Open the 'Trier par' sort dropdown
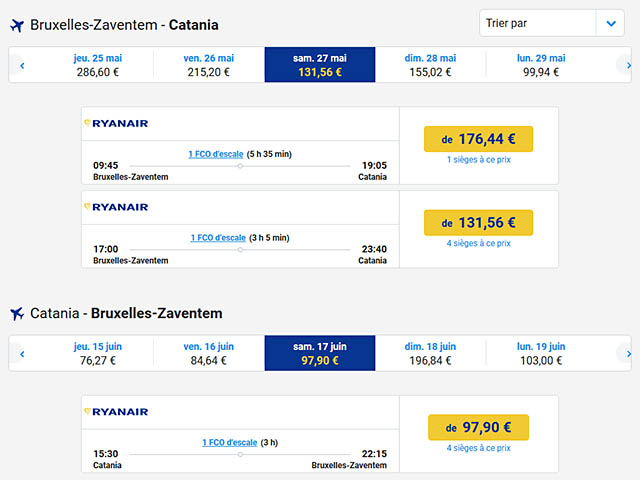Viewport: 640px width, 480px height. pyautogui.click(x=538, y=23)
